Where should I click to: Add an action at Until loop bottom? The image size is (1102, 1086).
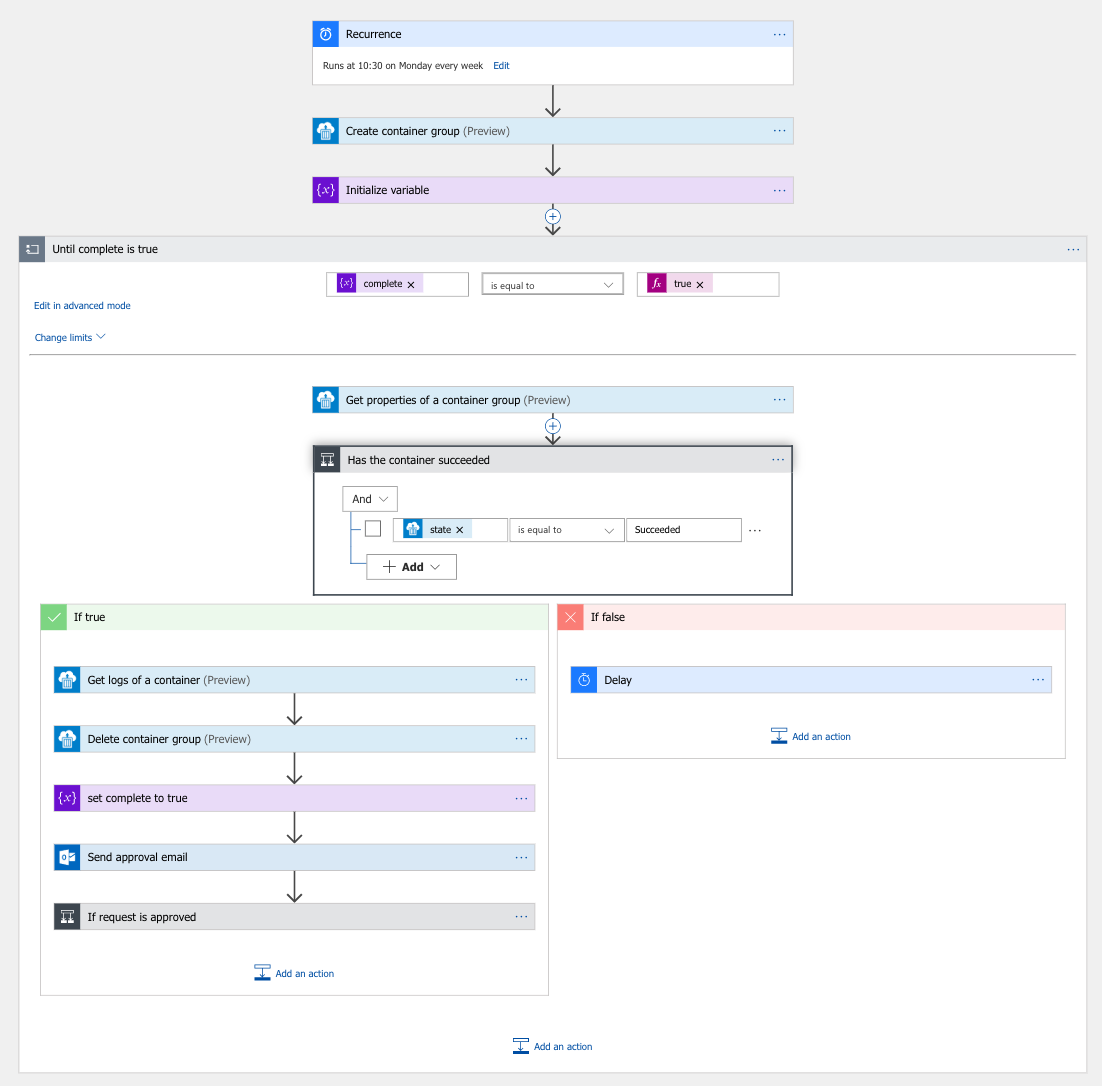(x=552, y=1047)
